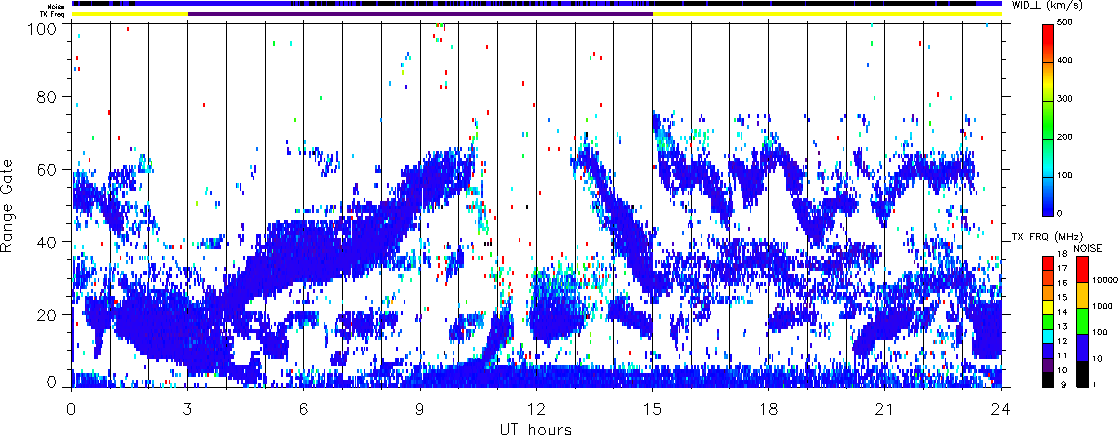Click the 17 label on TX FRQ scale
The height and width of the screenshot is (435, 1118).
[1061, 268]
